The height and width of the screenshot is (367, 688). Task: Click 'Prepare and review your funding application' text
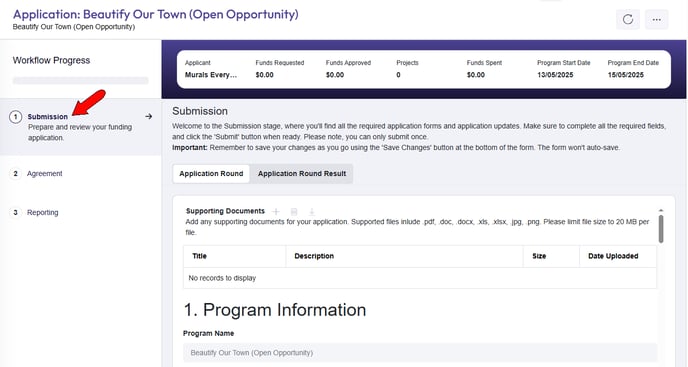(80, 132)
